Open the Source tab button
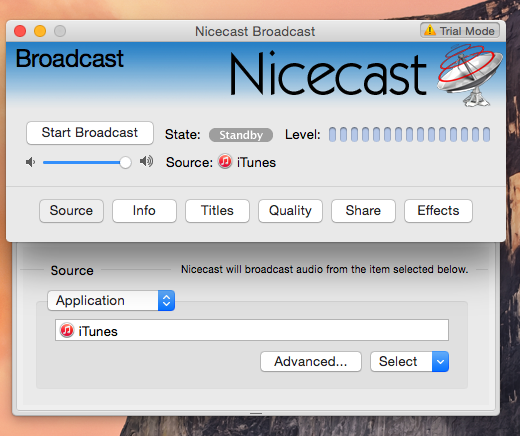The height and width of the screenshot is (436, 520). point(71,211)
